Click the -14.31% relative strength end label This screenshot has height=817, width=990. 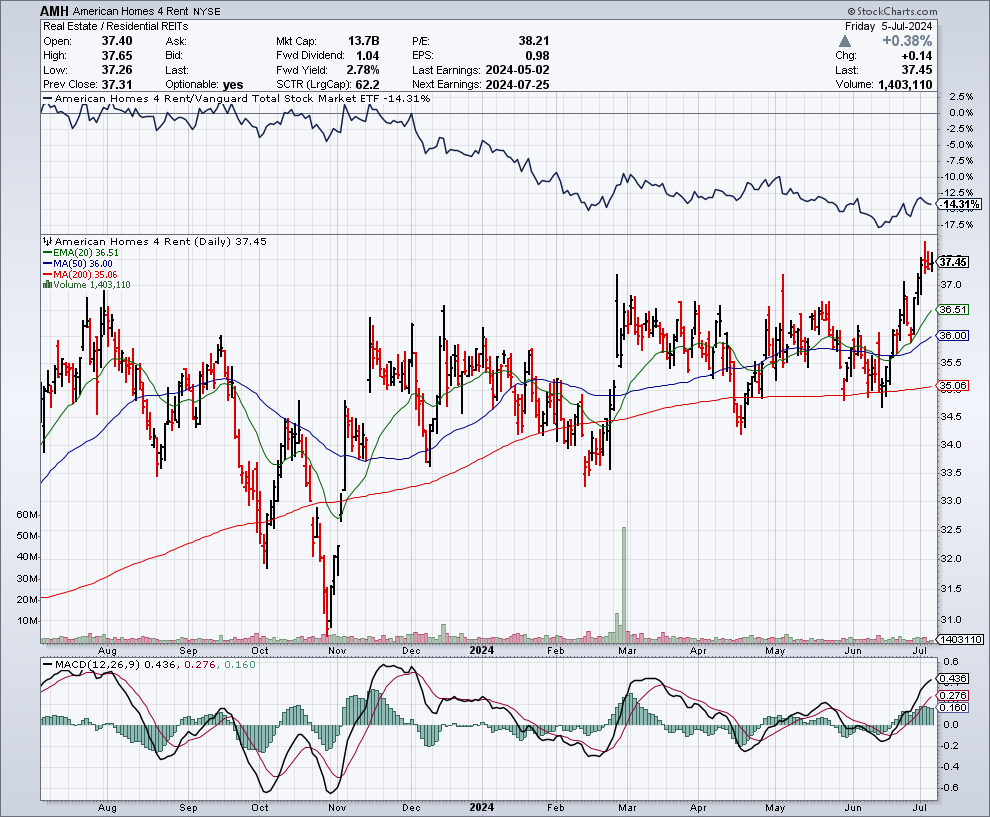(x=959, y=205)
